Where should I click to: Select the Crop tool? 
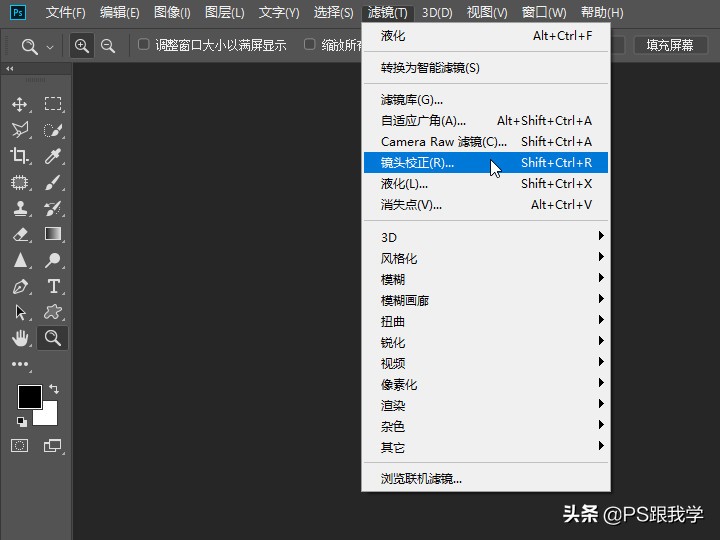19,156
